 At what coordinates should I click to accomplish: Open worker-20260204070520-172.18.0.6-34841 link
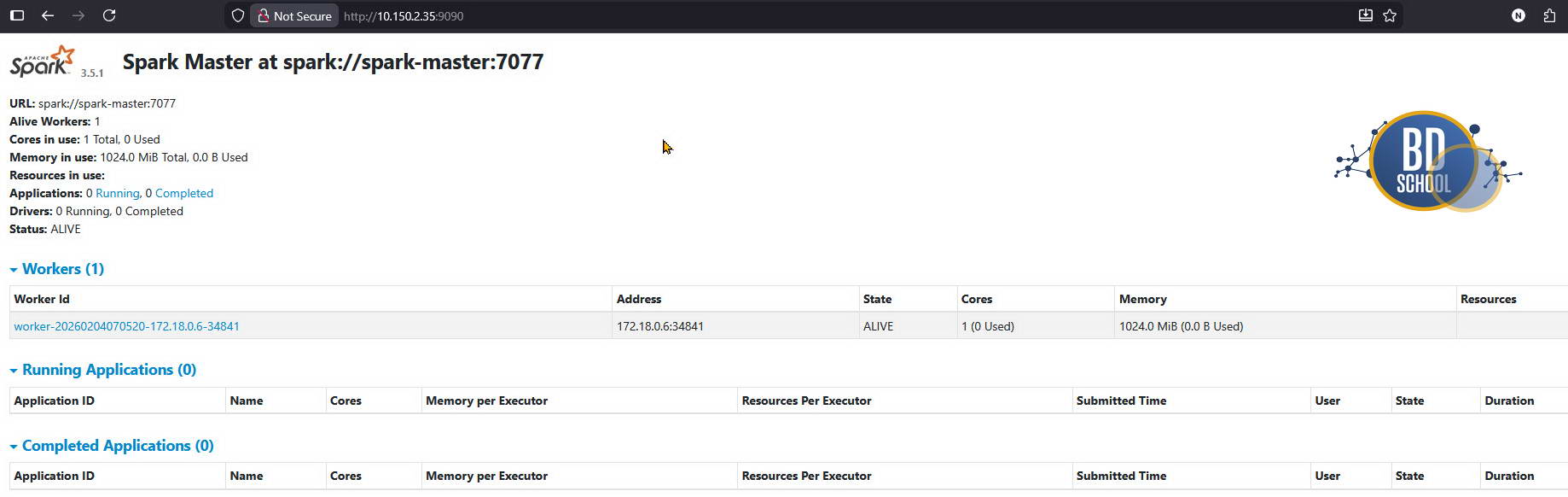coord(126,326)
